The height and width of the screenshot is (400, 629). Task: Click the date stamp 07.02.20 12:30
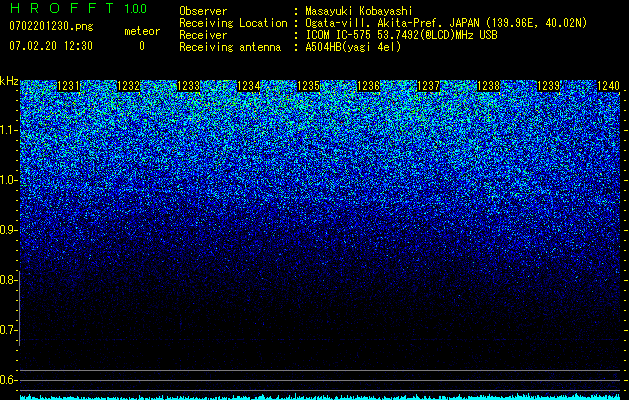click(x=51, y=46)
